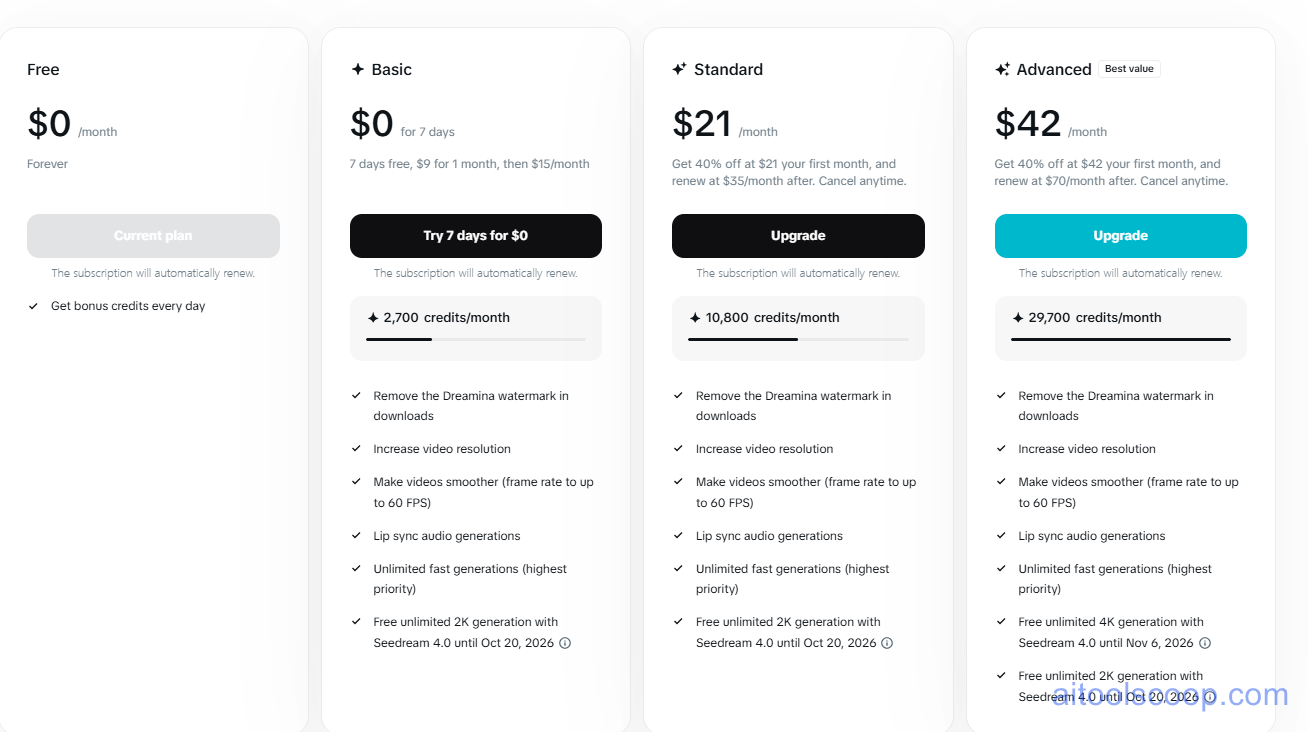This screenshot has height=732, width=1308.
Task: Click the sparkle icon beside Advanced plan title
Action: tap(1003, 69)
